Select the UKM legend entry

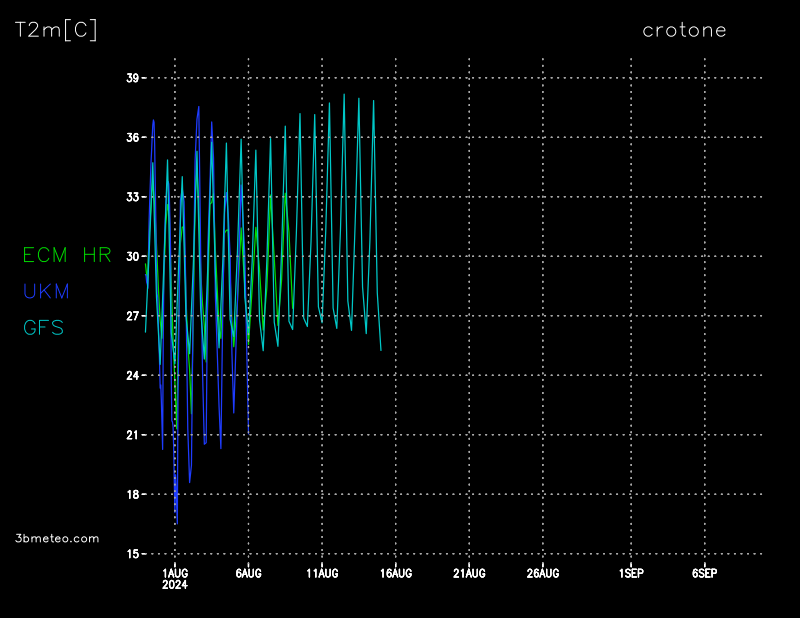46,292
